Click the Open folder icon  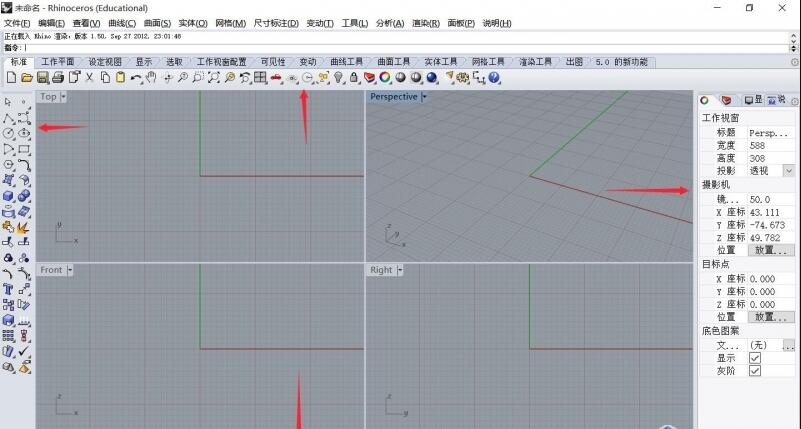[x=27, y=77]
